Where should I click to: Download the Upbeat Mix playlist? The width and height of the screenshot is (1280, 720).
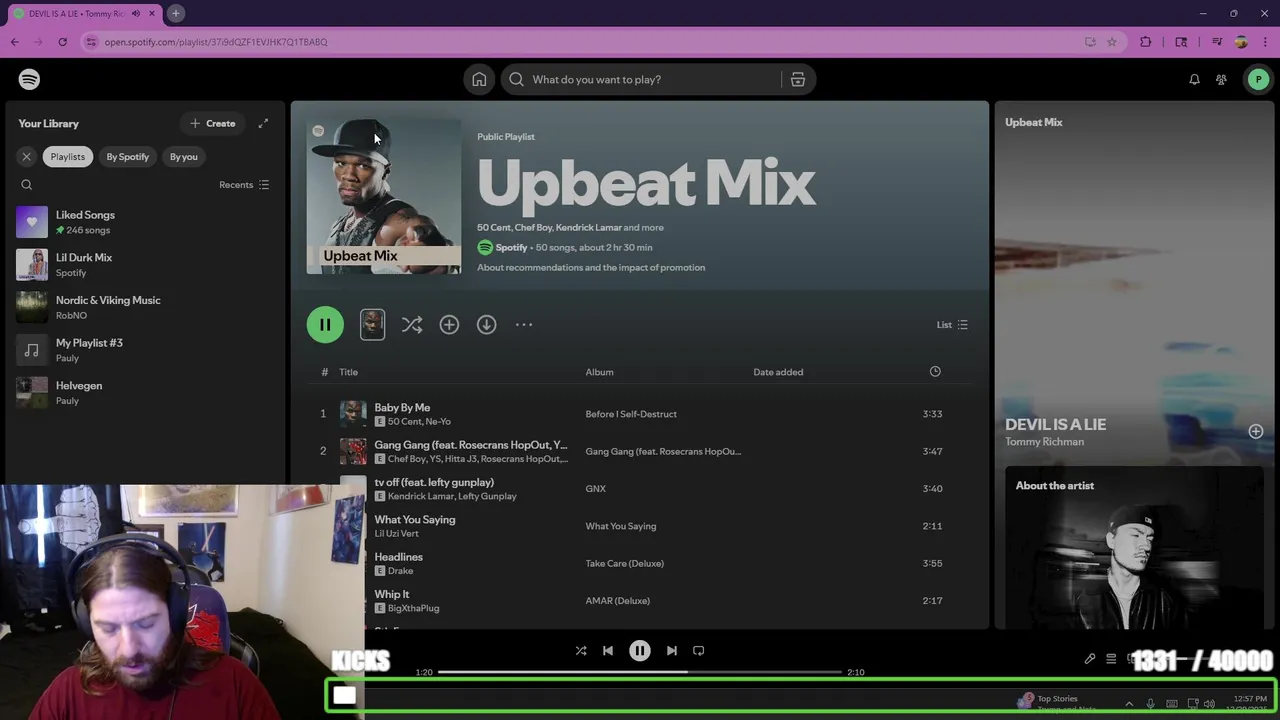pos(486,325)
